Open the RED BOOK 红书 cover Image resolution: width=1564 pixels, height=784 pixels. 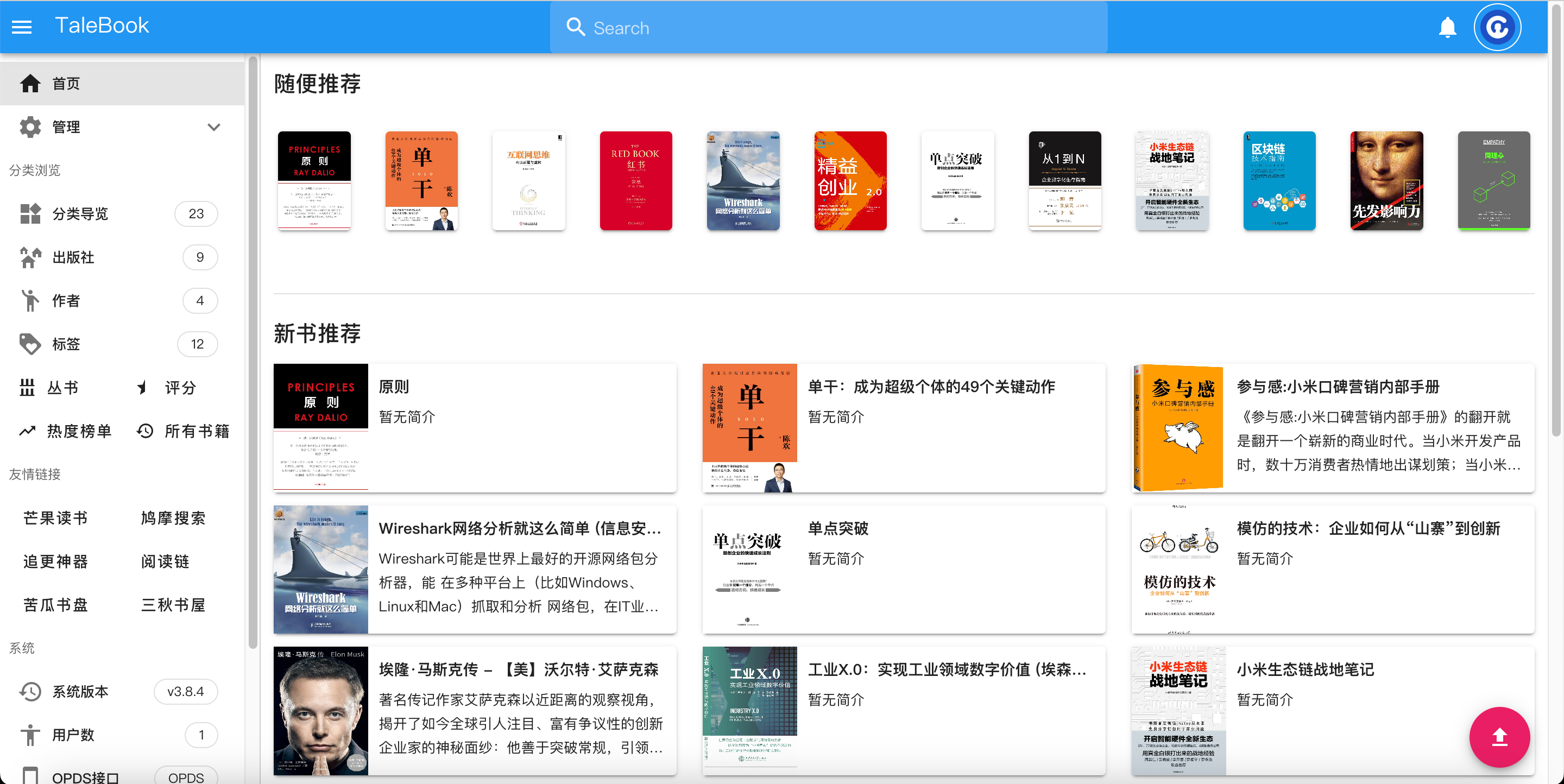click(x=636, y=180)
